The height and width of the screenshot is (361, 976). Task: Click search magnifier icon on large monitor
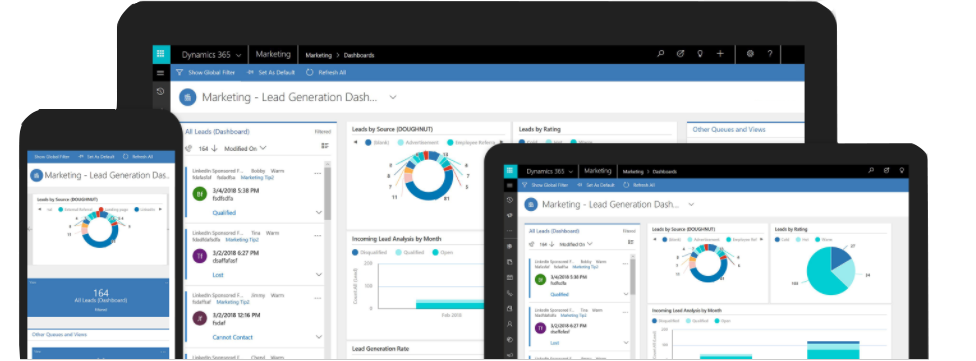pyautogui.click(x=660, y=54)
